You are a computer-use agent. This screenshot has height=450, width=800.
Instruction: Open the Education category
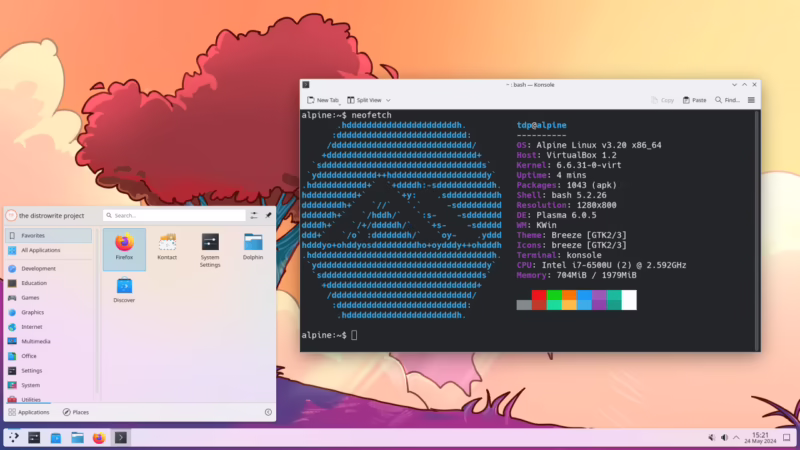(48, 283)
